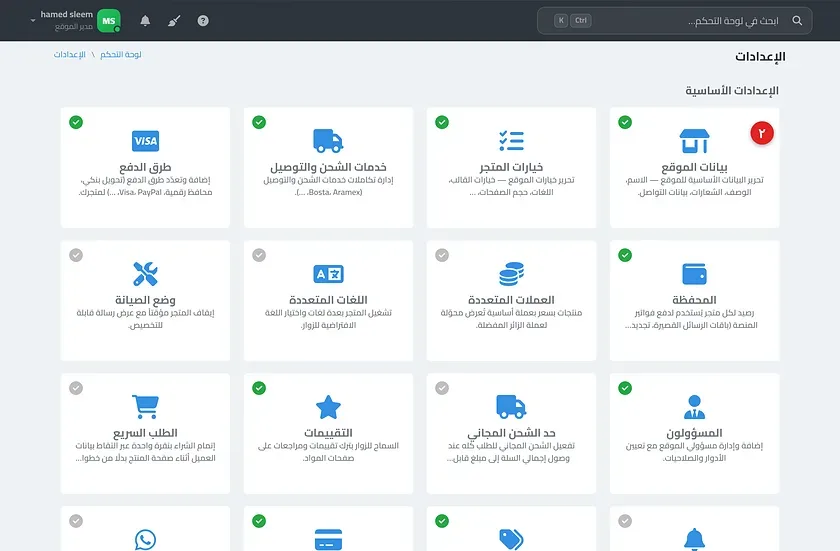Go to لوحة التحكم breadcrumb link

pos(121,55)
